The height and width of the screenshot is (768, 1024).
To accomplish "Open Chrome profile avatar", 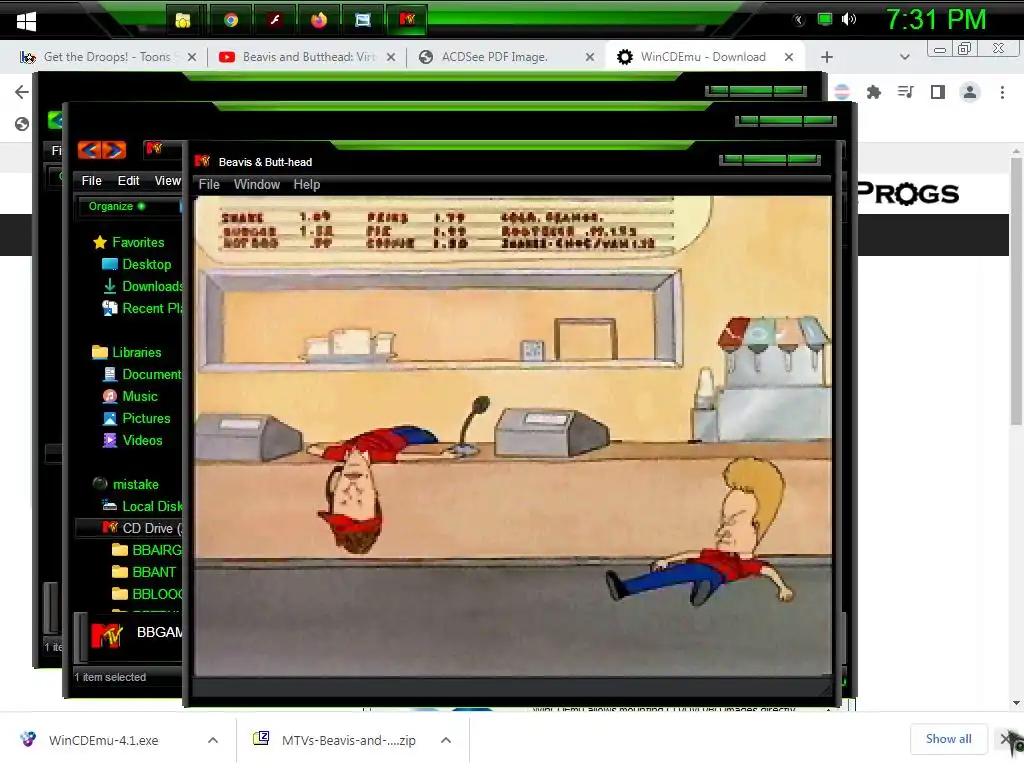I will click(x=970, y=92).
